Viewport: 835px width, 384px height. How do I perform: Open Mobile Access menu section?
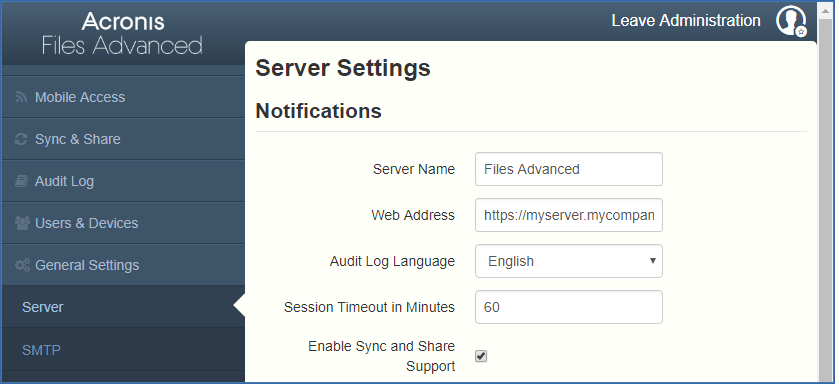pyautogui.click(x=123, y=97)
